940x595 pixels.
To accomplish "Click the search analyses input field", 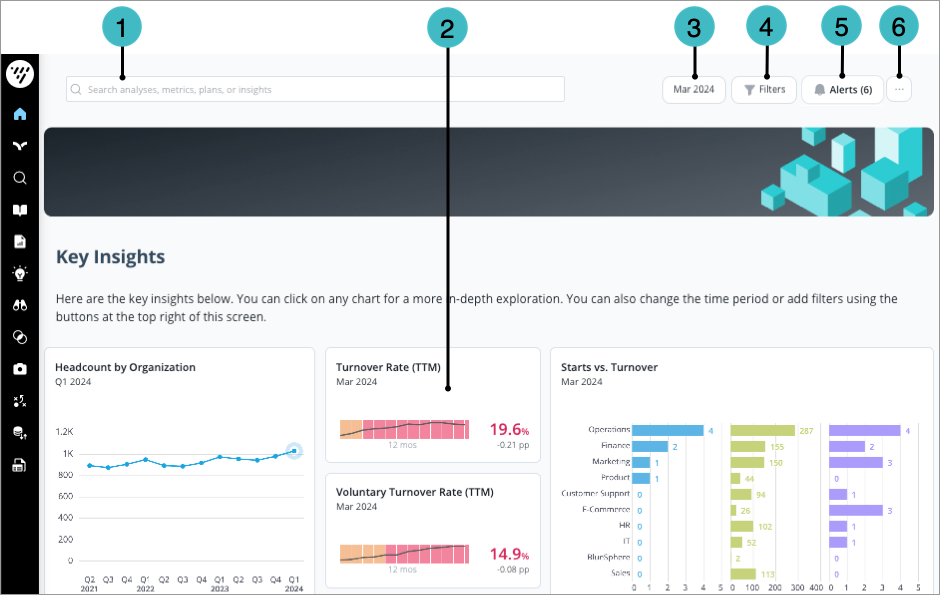I will [x=315, y=90].
